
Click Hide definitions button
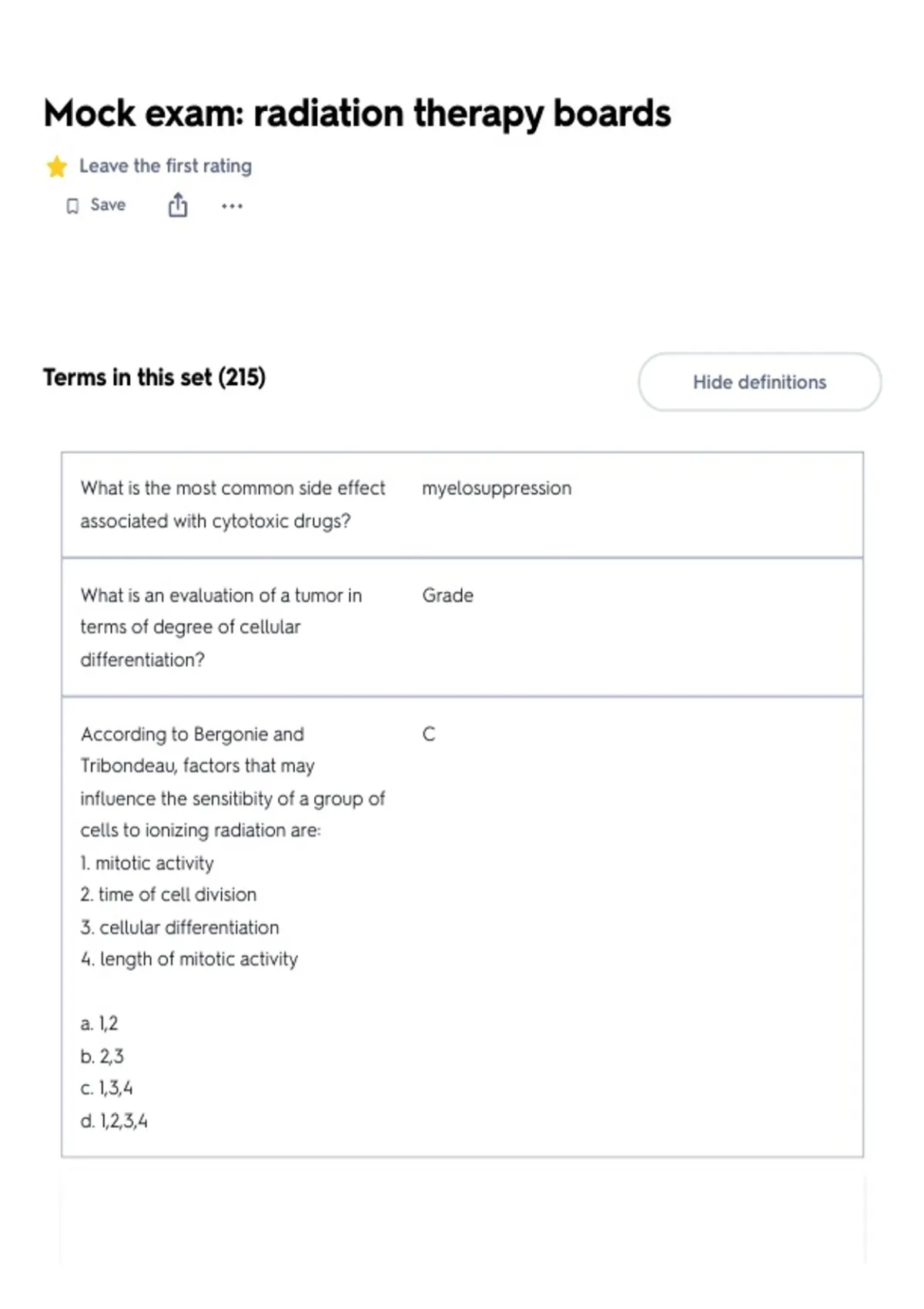pos(759,382)
